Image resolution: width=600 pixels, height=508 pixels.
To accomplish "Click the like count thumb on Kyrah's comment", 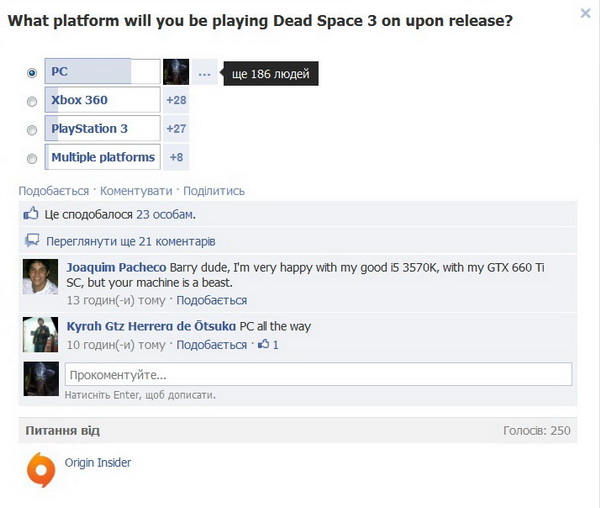I will (x=268, y=344).
